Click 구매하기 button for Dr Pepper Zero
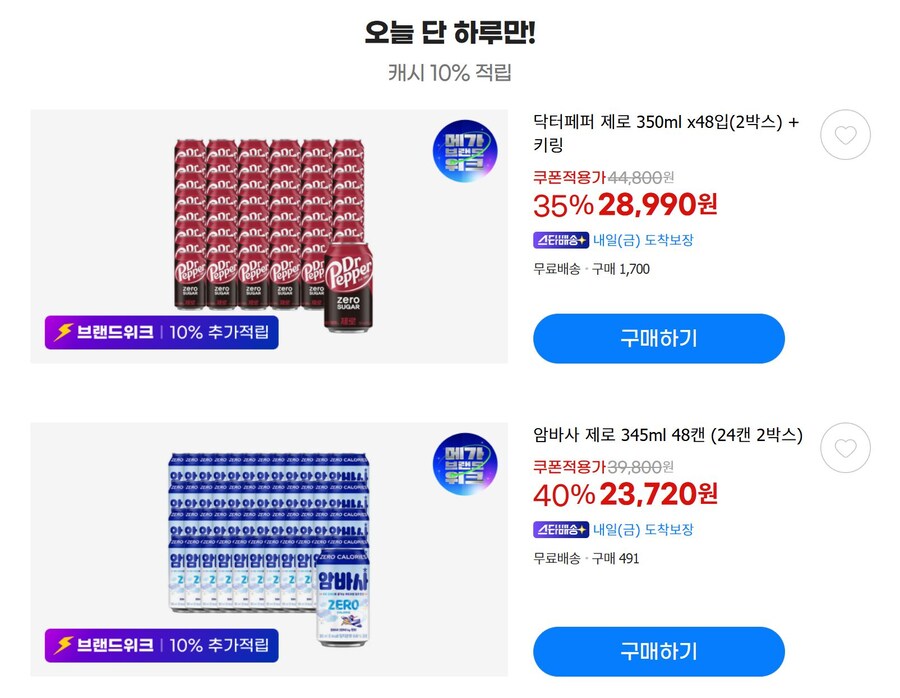Viewport: 900px width, 698px height. (660, 338)
